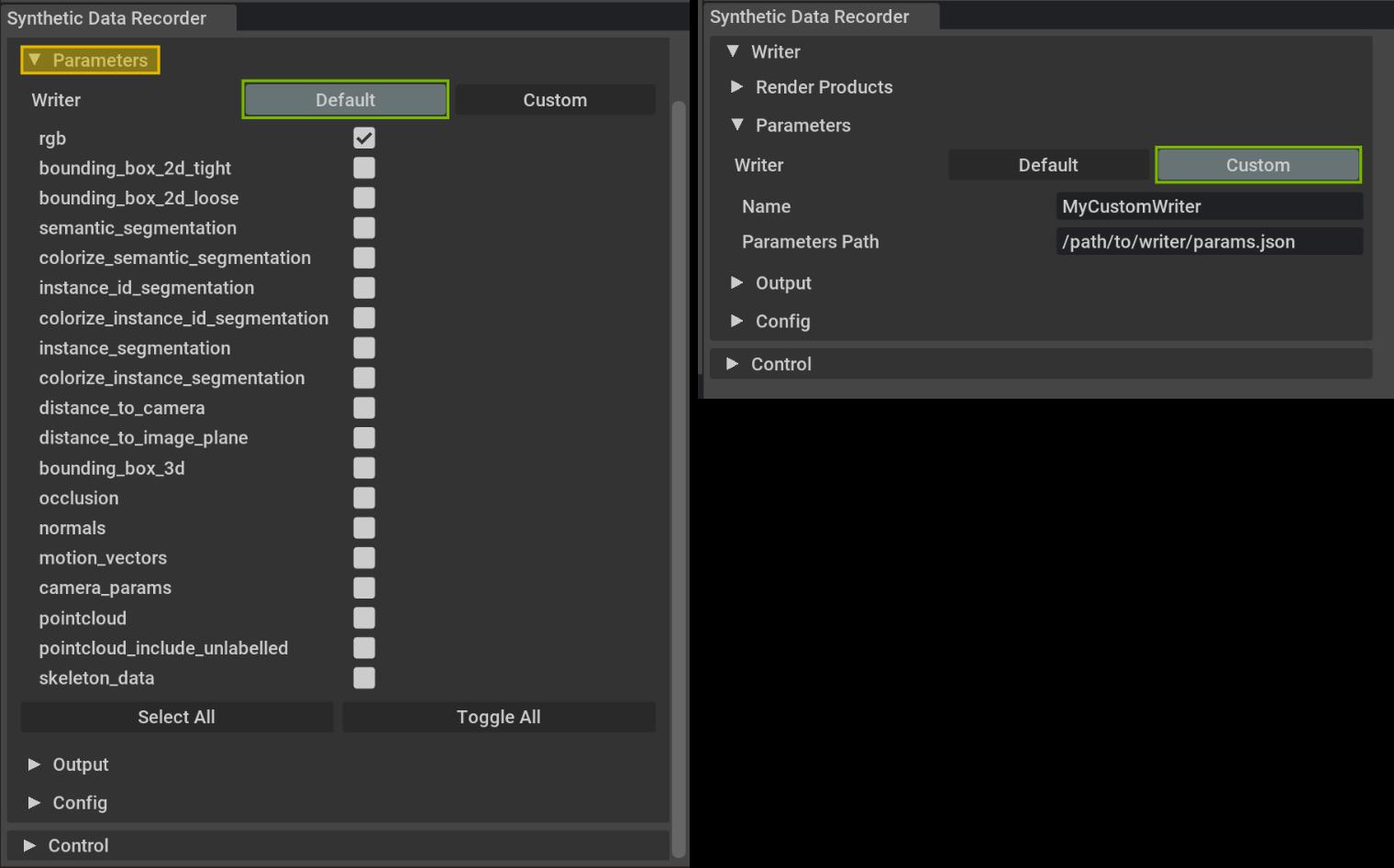This screenshot has height=868, width=1394.
Task: Enable instance_id_segmentation annotator
Action: pos(364,288)
